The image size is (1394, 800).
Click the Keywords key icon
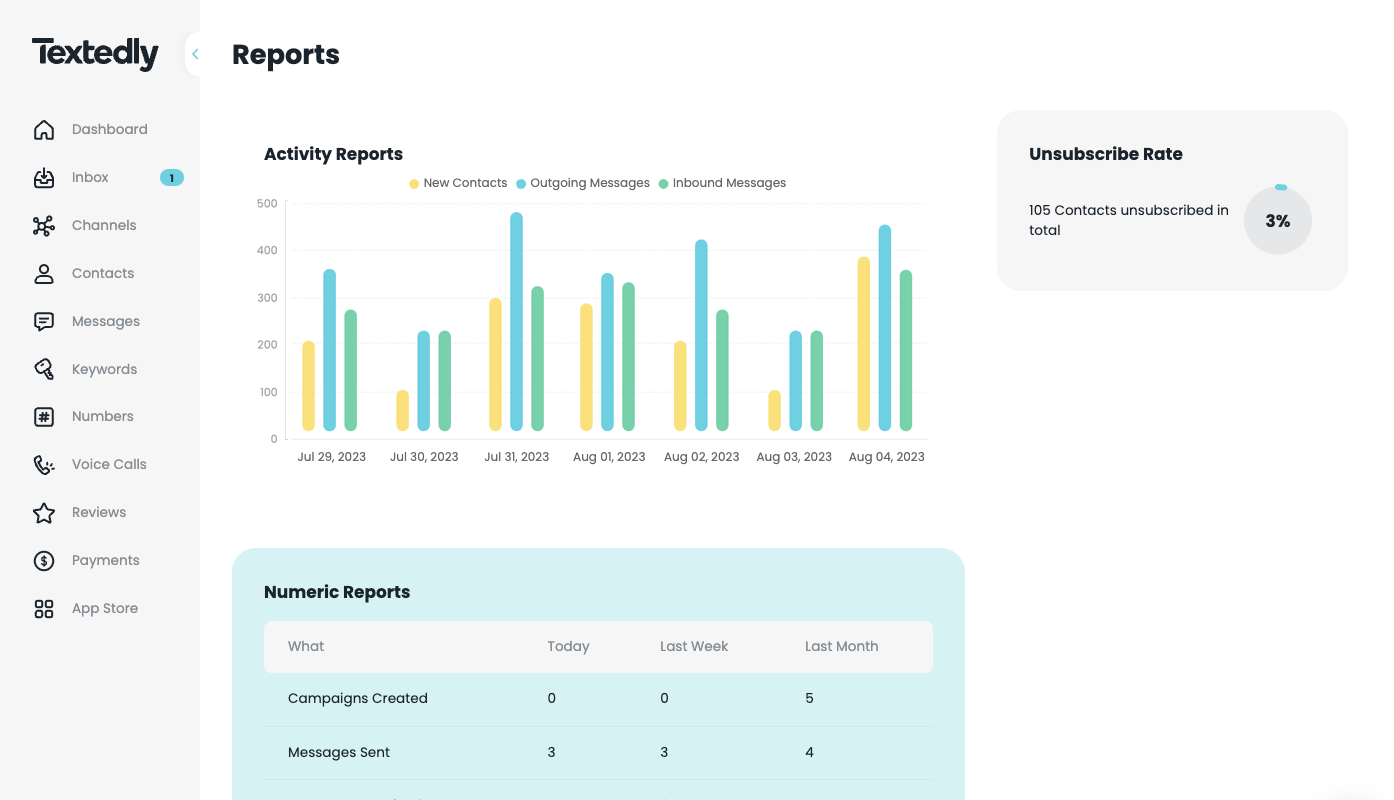pyautogui.click(x=44, y=369)
